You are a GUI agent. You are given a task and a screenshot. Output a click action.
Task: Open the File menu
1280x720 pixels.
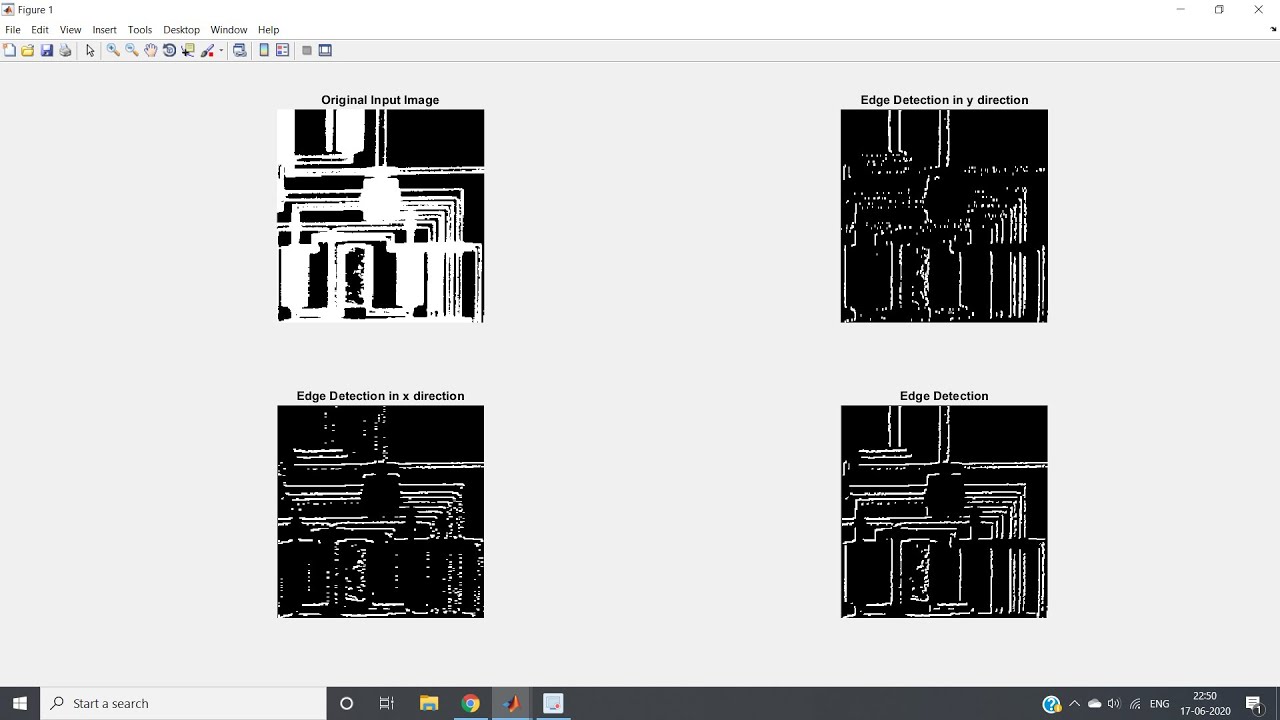tap(13, 30)
